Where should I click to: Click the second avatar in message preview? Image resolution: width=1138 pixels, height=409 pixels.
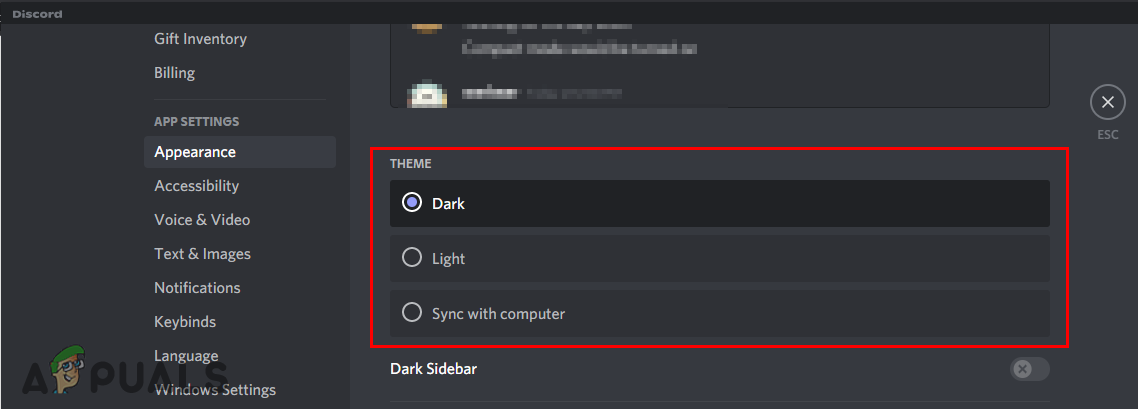click(426, 95)
